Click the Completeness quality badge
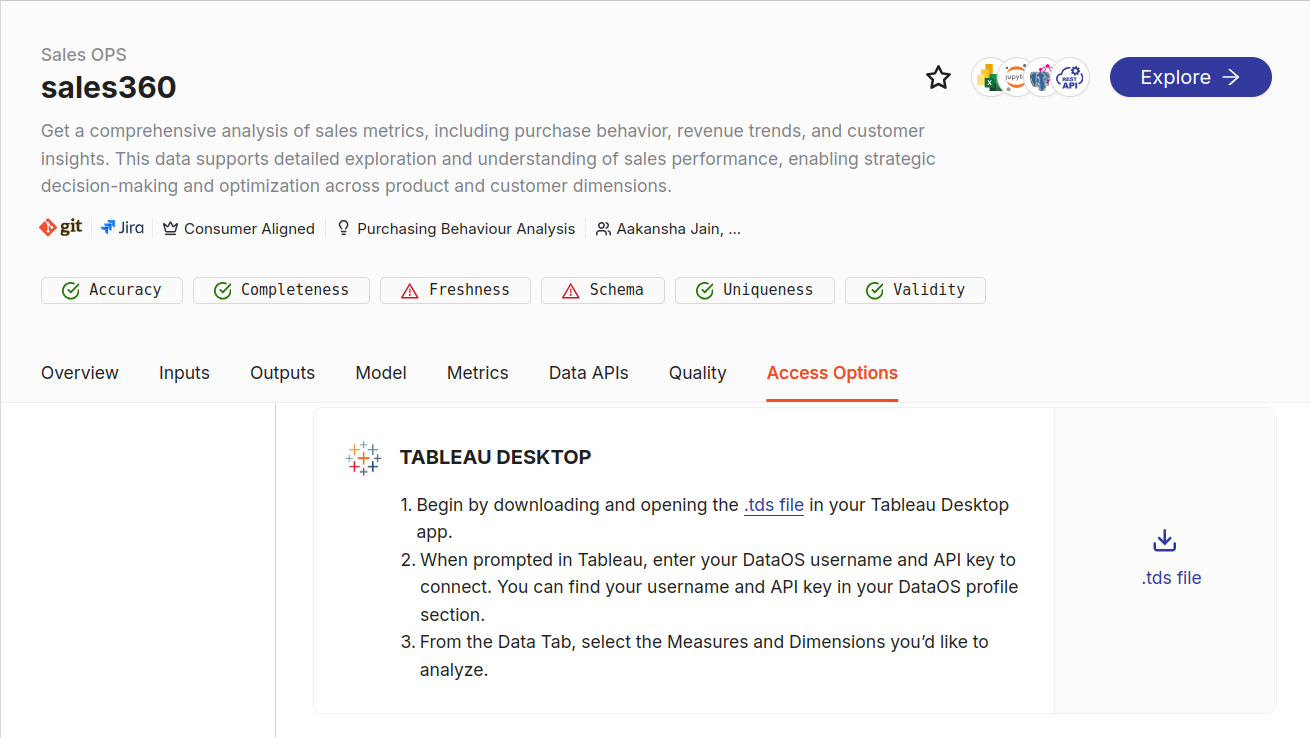This screenshot has height=738, width=1310. pyautogui.click(x=281, y=290)
